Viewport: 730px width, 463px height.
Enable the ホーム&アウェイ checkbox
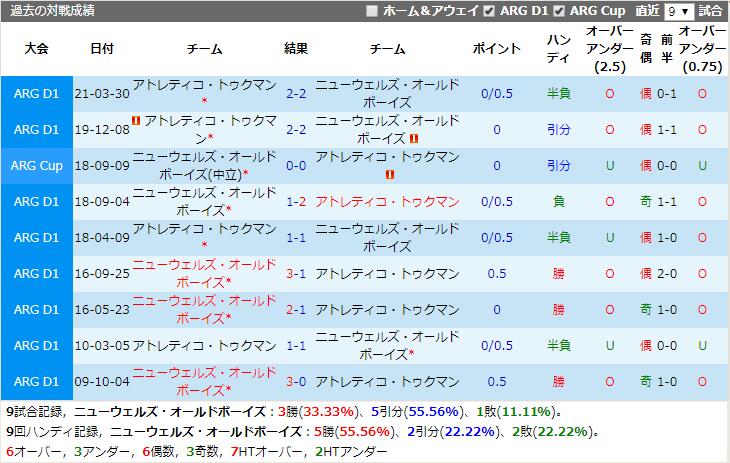tap(372, 11)
